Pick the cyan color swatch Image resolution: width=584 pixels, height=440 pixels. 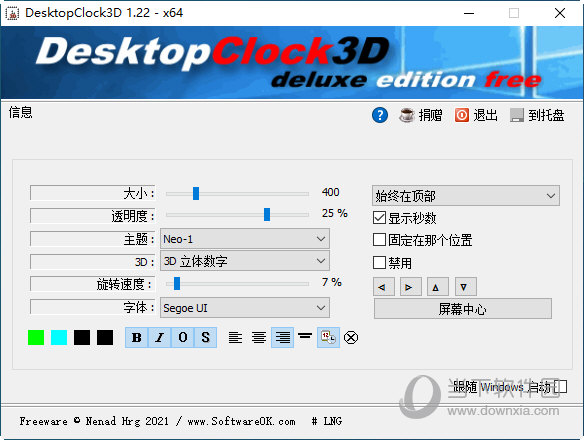pos(59,338)
